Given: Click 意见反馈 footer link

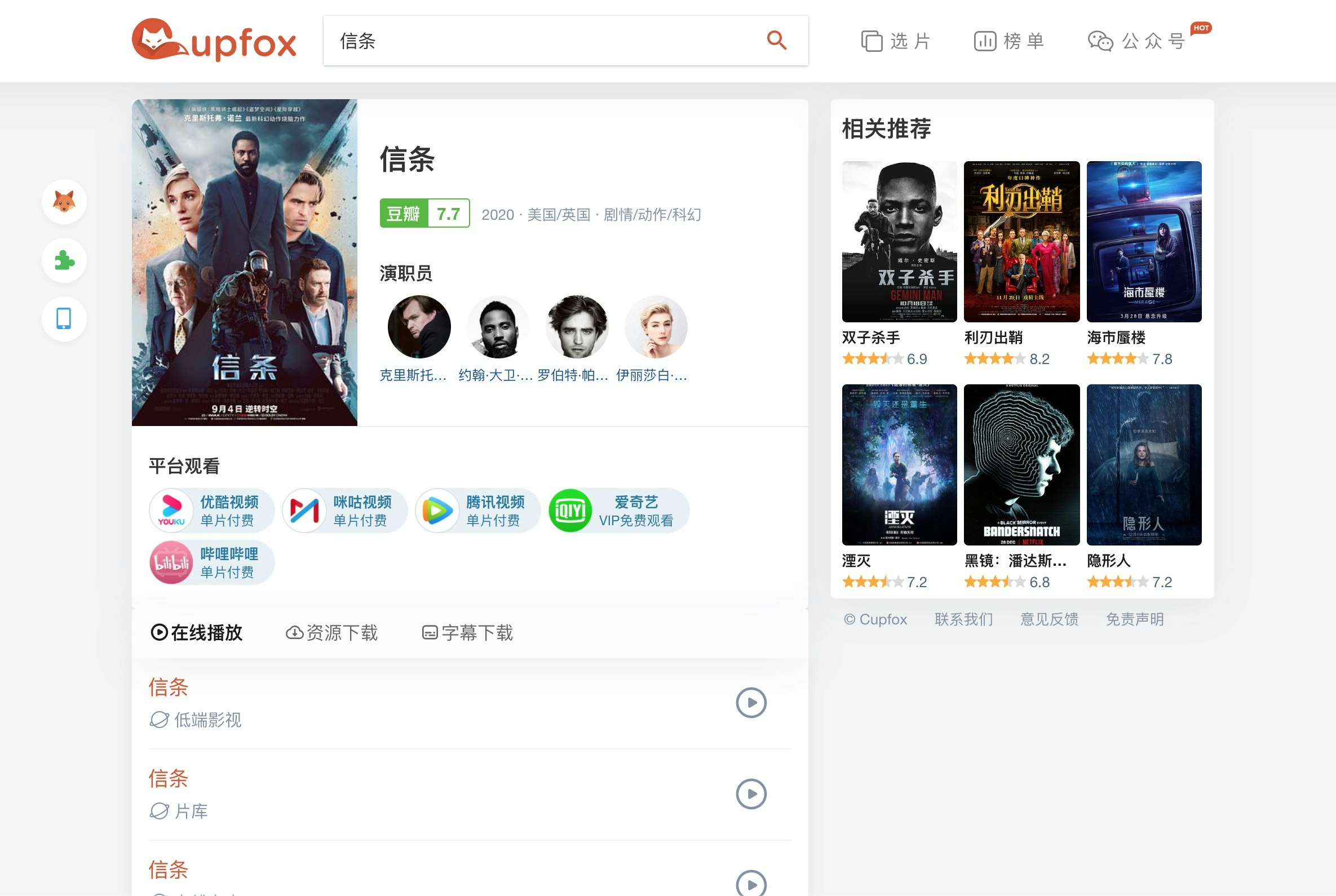Looking at the screenshot, I should [x=1049, y=619].
